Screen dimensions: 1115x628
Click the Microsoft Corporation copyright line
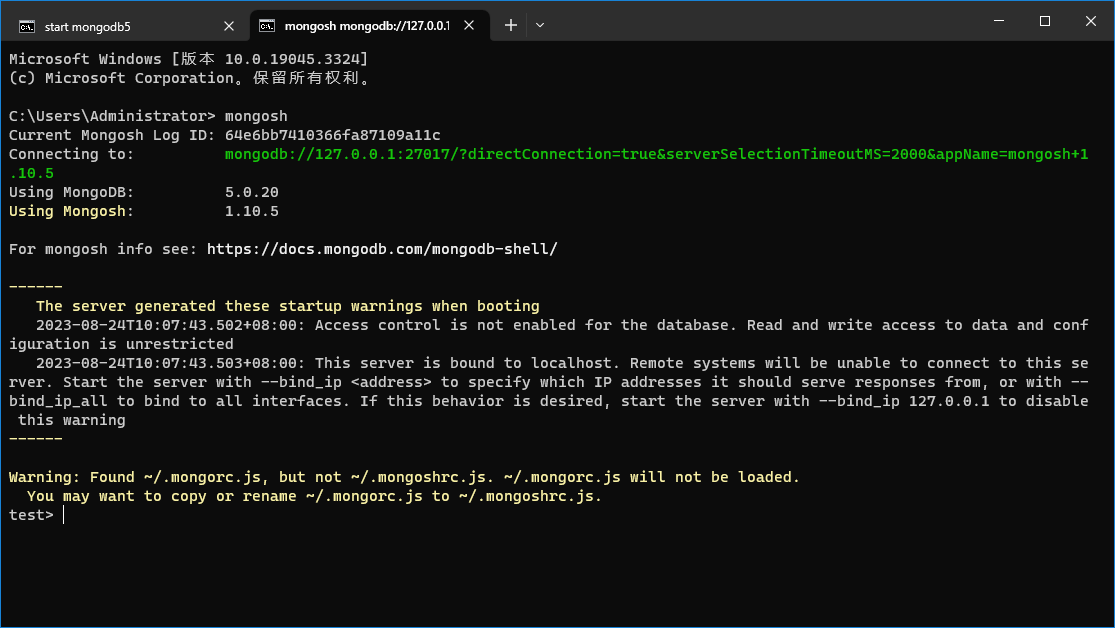(x=189, y=78)
